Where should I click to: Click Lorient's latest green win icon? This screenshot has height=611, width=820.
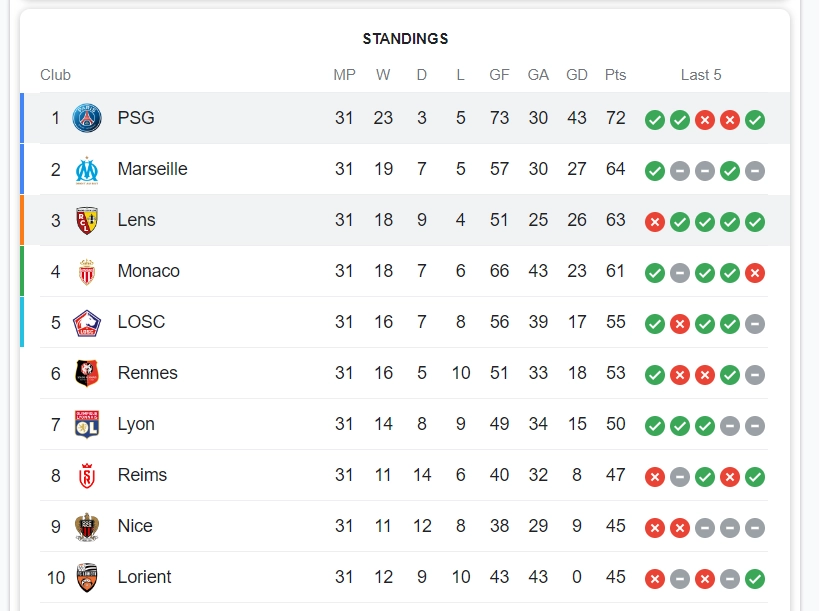pos(755,579)
